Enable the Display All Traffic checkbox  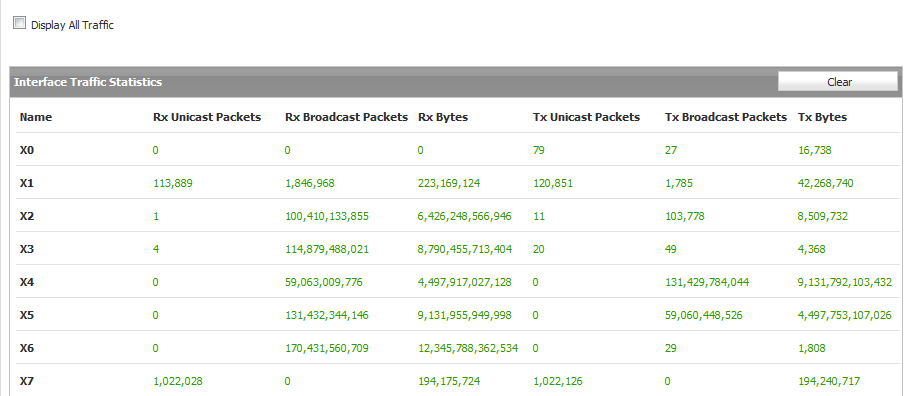(20, 23)
